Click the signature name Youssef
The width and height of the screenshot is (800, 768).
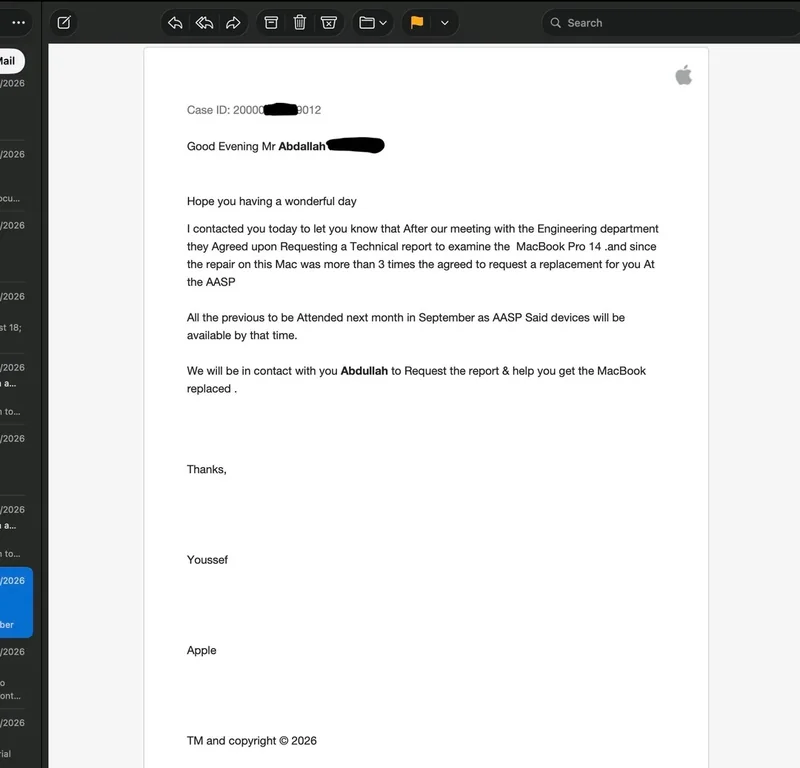[x=207, y=560]
